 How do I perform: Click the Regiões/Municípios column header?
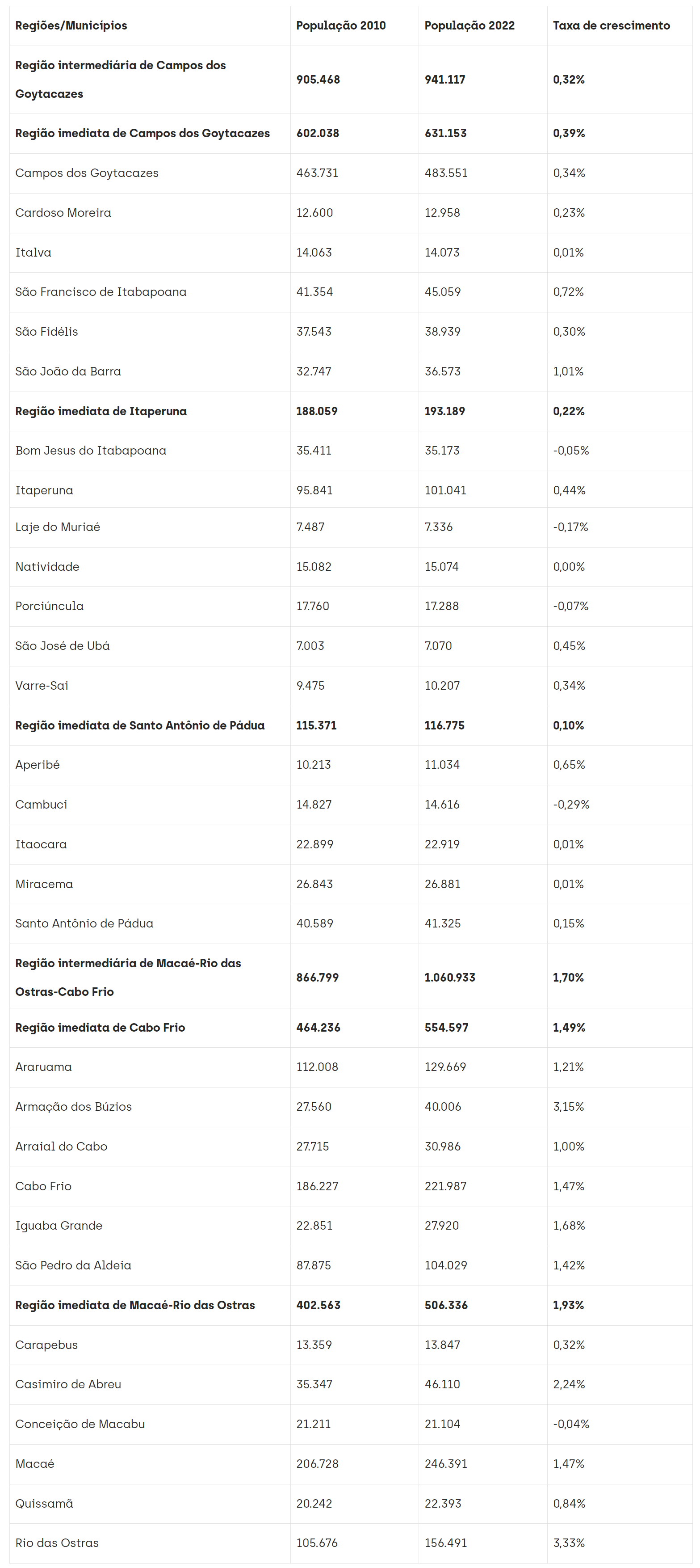coord(71,25)
